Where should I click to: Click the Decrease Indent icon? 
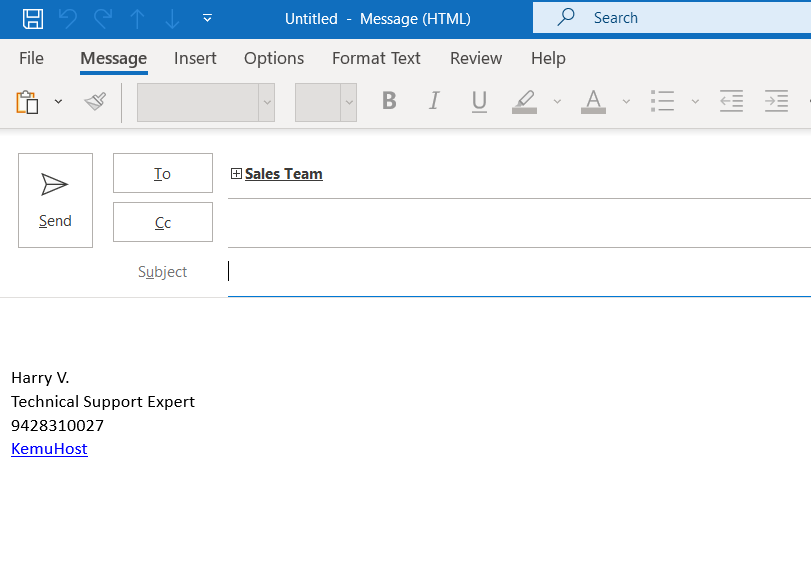731,101
